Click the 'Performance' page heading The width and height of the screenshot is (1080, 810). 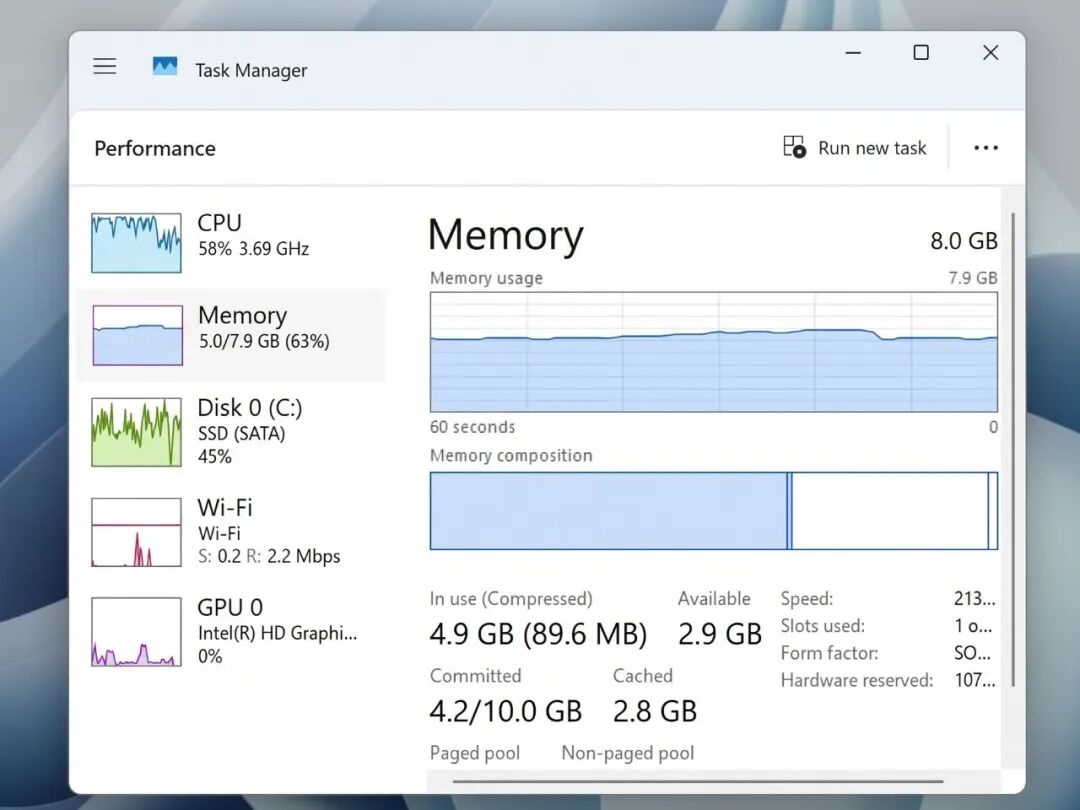coord(155,148)
